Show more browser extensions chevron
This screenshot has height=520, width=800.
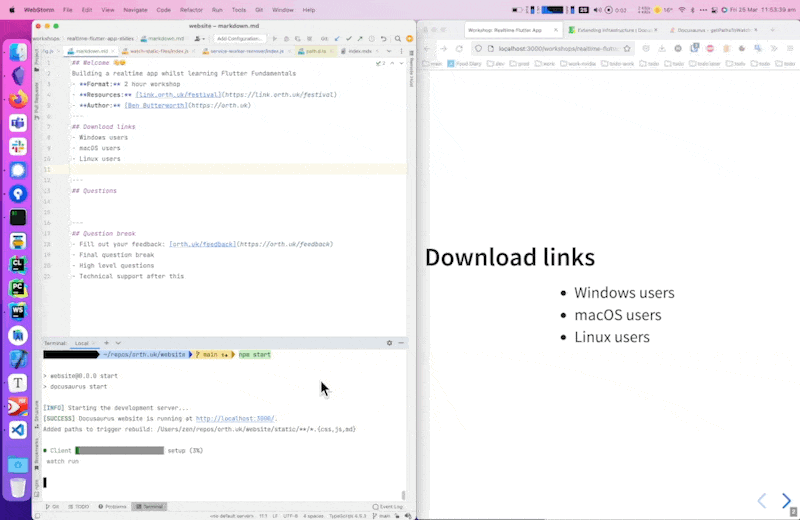coord(774,48)
